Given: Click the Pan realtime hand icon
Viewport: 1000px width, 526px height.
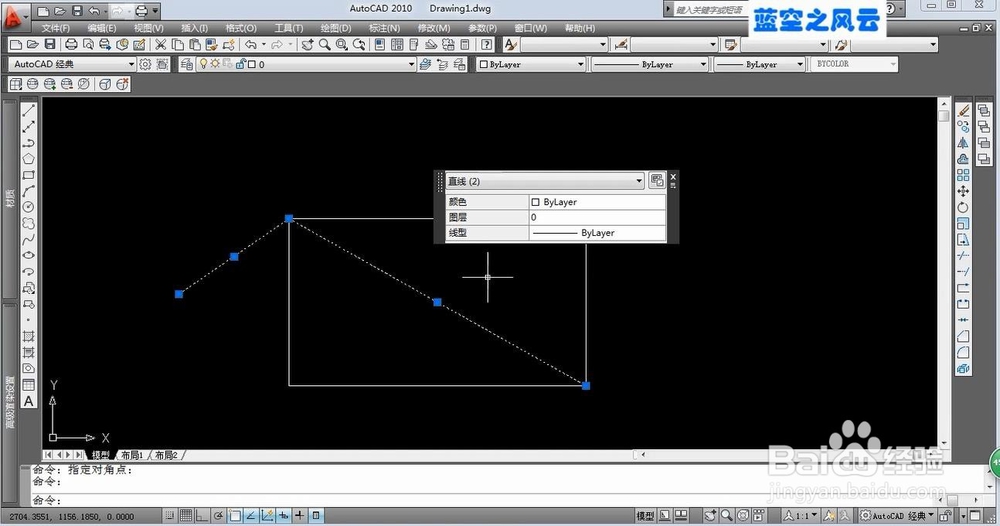Looking at the screenshot, I should (x=307, y=45).
